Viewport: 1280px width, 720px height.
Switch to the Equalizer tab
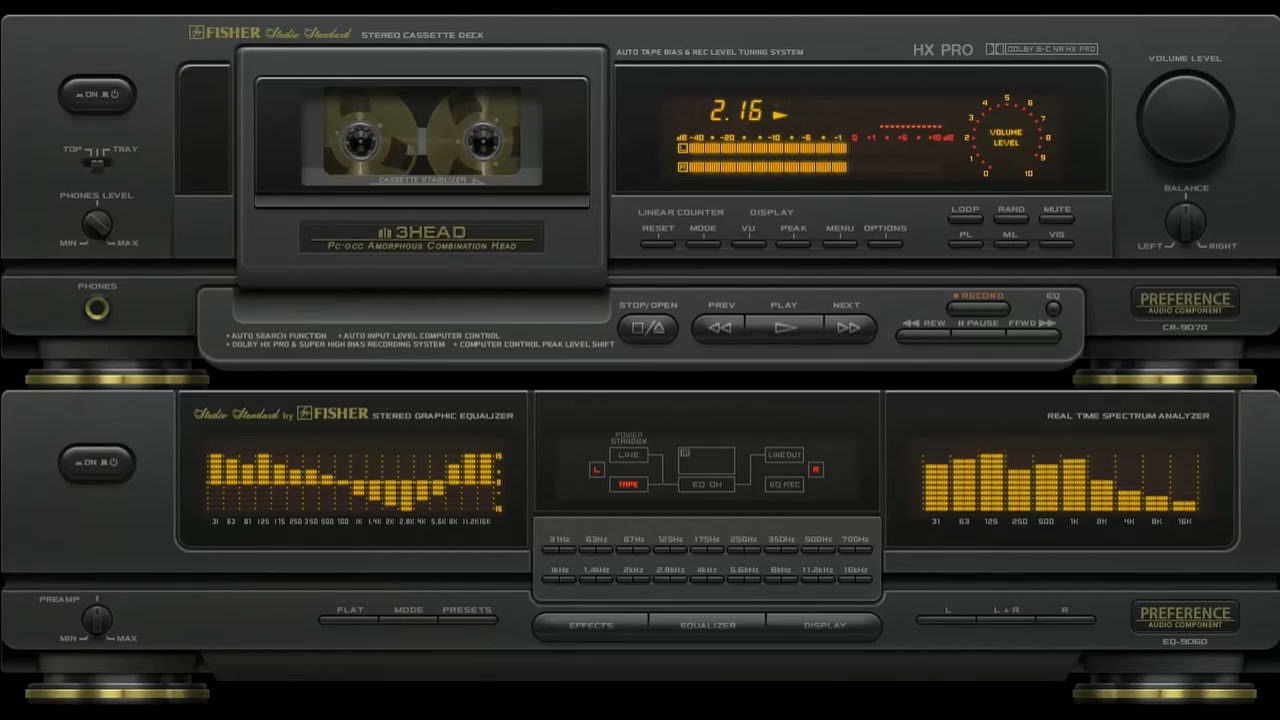click(x=708, y=626)
